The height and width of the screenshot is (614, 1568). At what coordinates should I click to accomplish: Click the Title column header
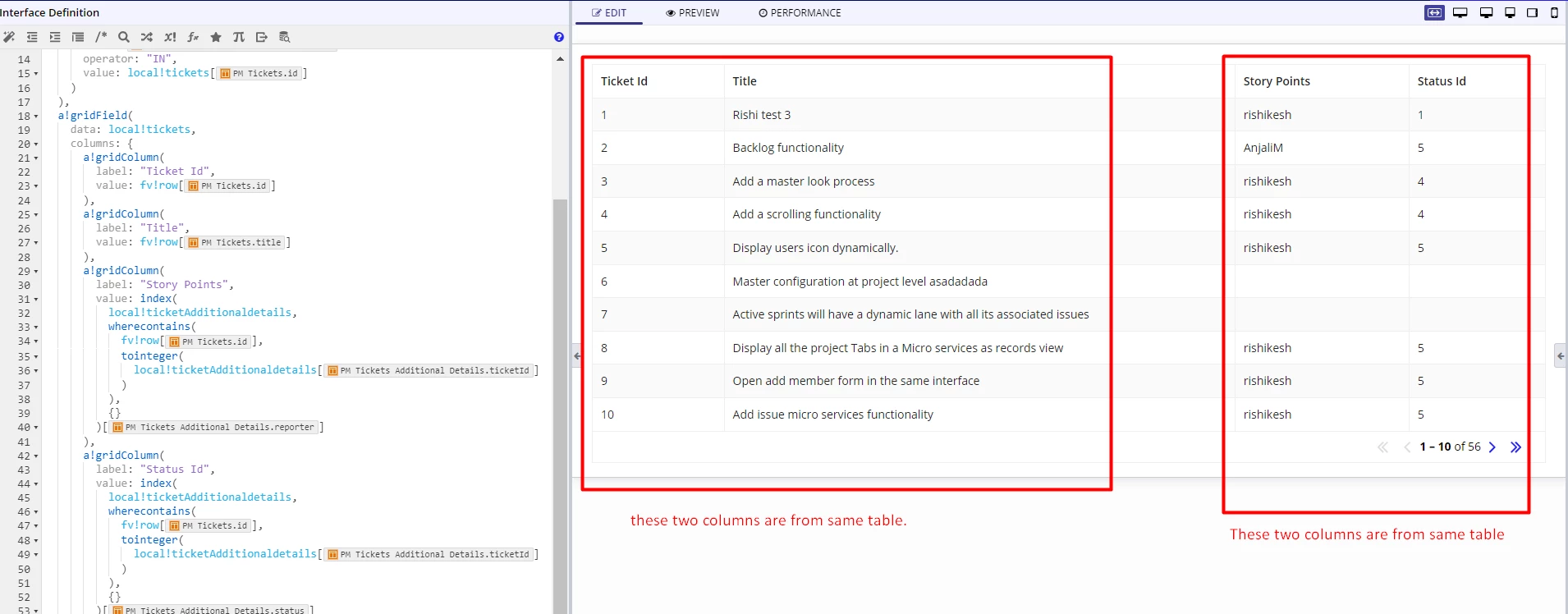click(x=745, y=81)
